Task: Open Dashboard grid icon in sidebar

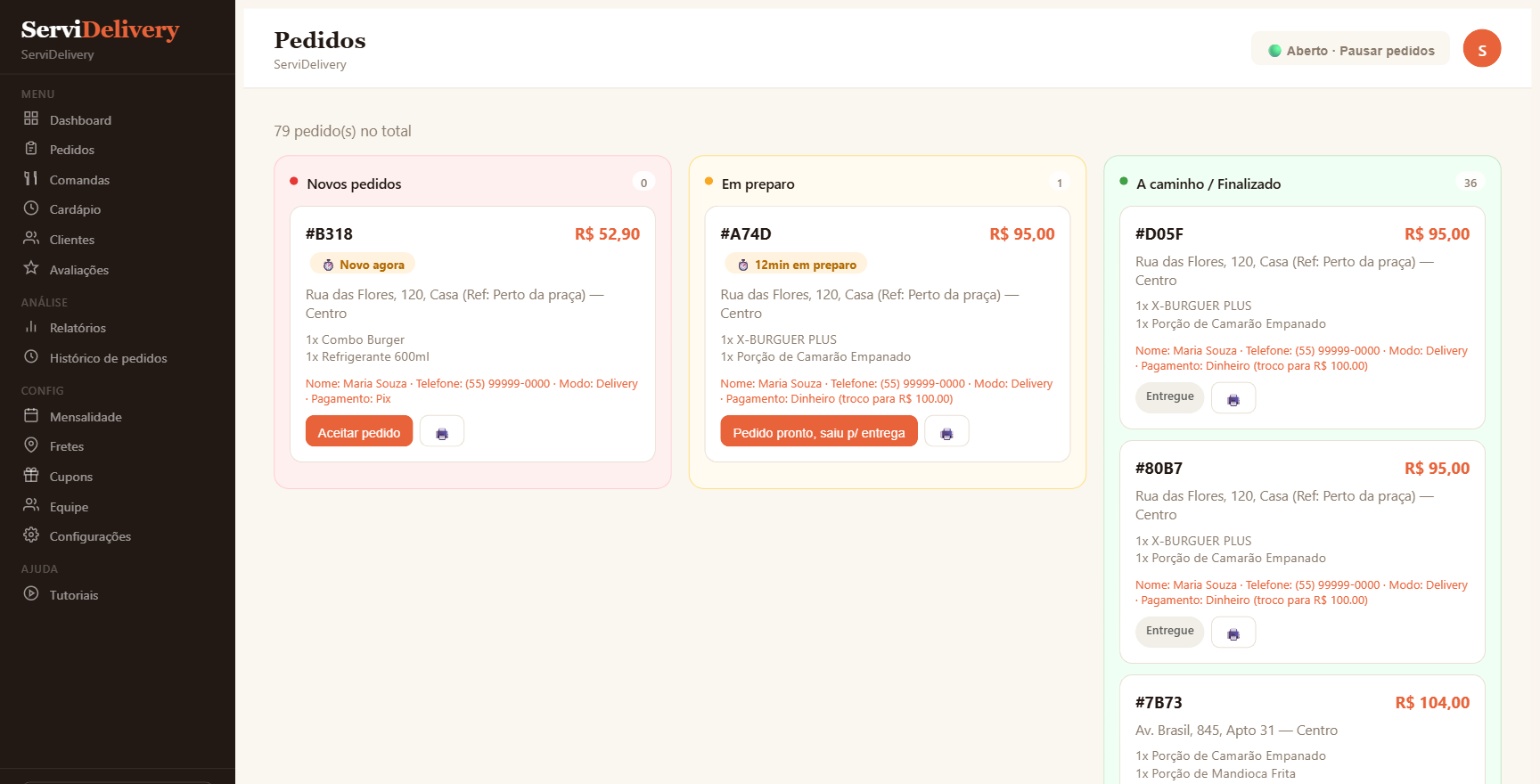Action: (31, 118)
